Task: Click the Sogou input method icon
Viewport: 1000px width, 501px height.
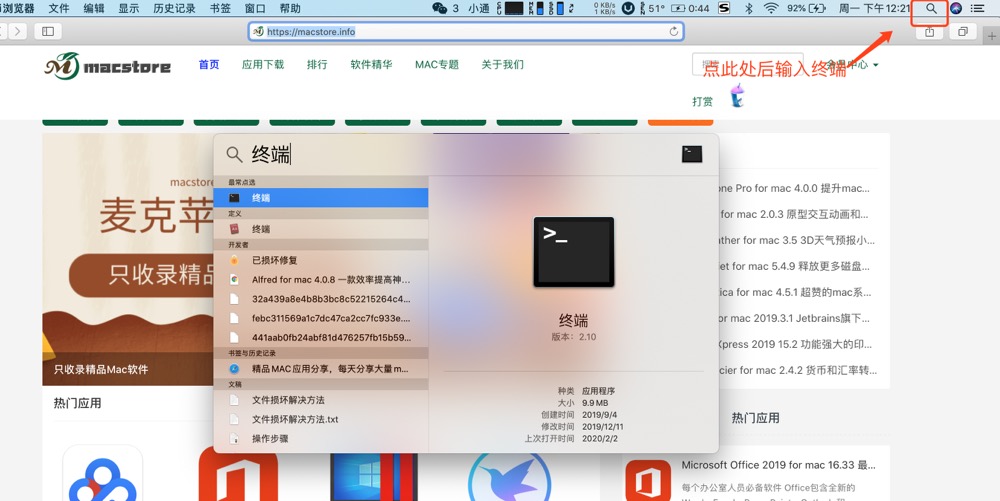Action: click(x=724, y=9)
